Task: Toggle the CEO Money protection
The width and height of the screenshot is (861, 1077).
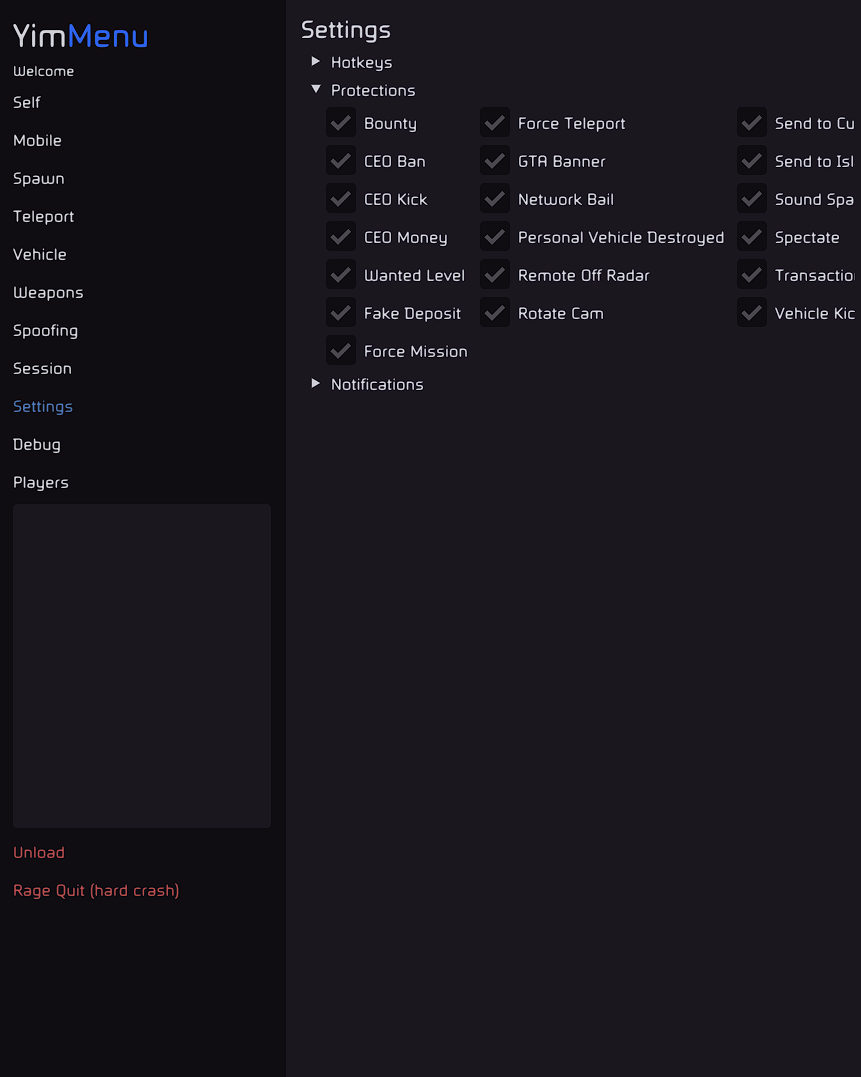Action: point(340,236)
